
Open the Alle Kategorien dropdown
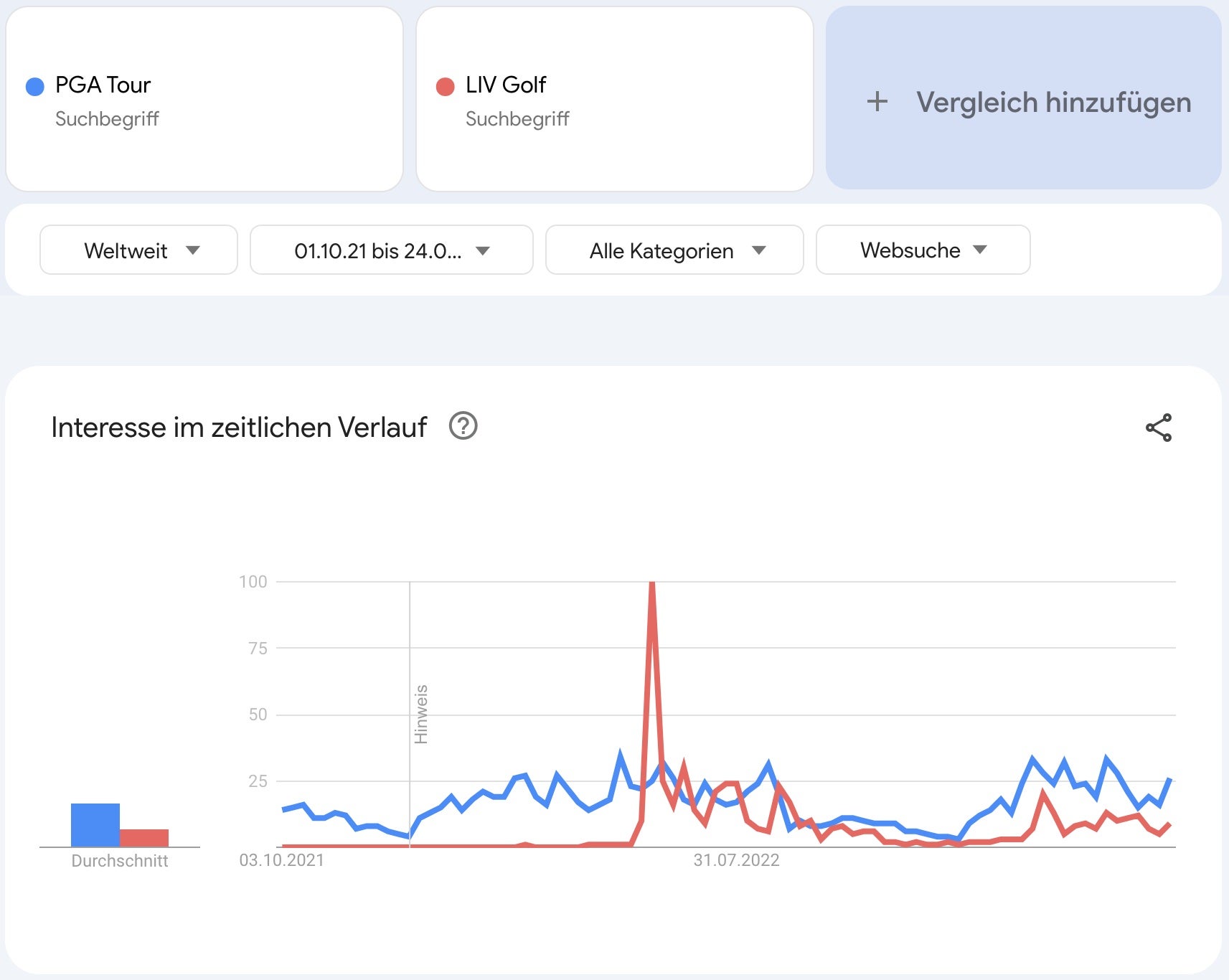[x=674, y=250]
